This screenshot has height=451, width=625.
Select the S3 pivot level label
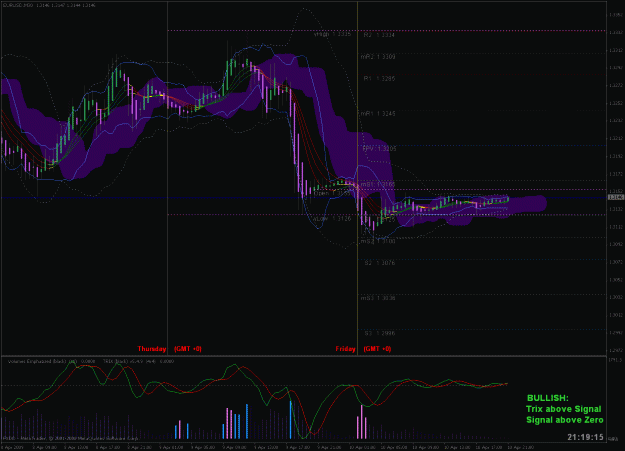pyautogui.click(x=379, y=333)
